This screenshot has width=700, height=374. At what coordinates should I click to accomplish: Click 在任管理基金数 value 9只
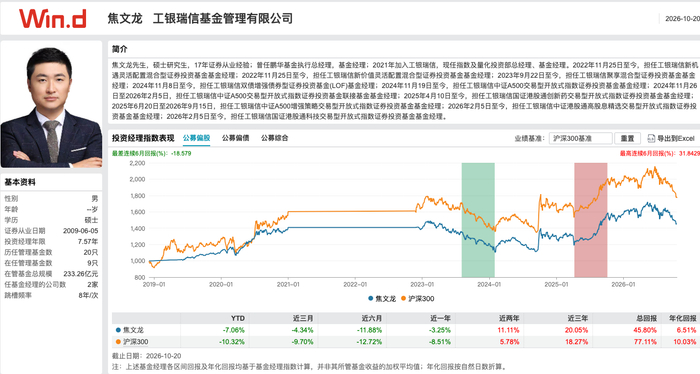[93, 263]
